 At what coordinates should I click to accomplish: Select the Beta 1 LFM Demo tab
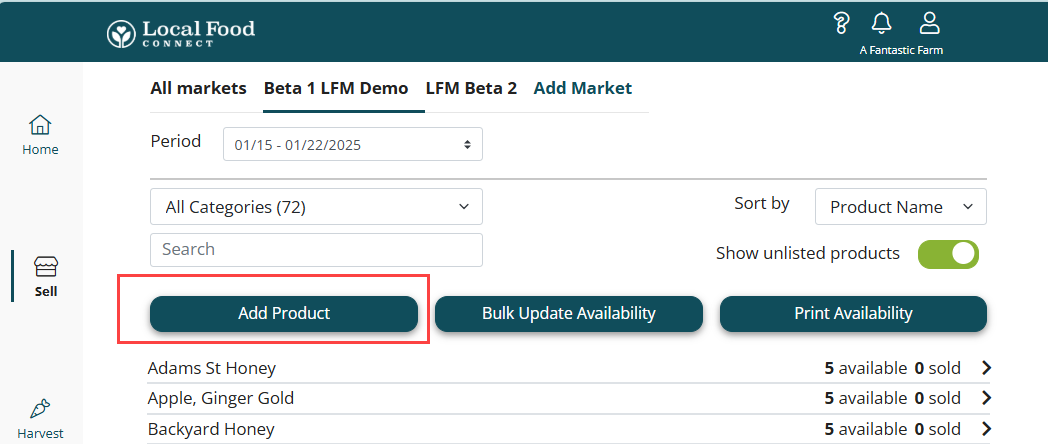click(336, 88)
